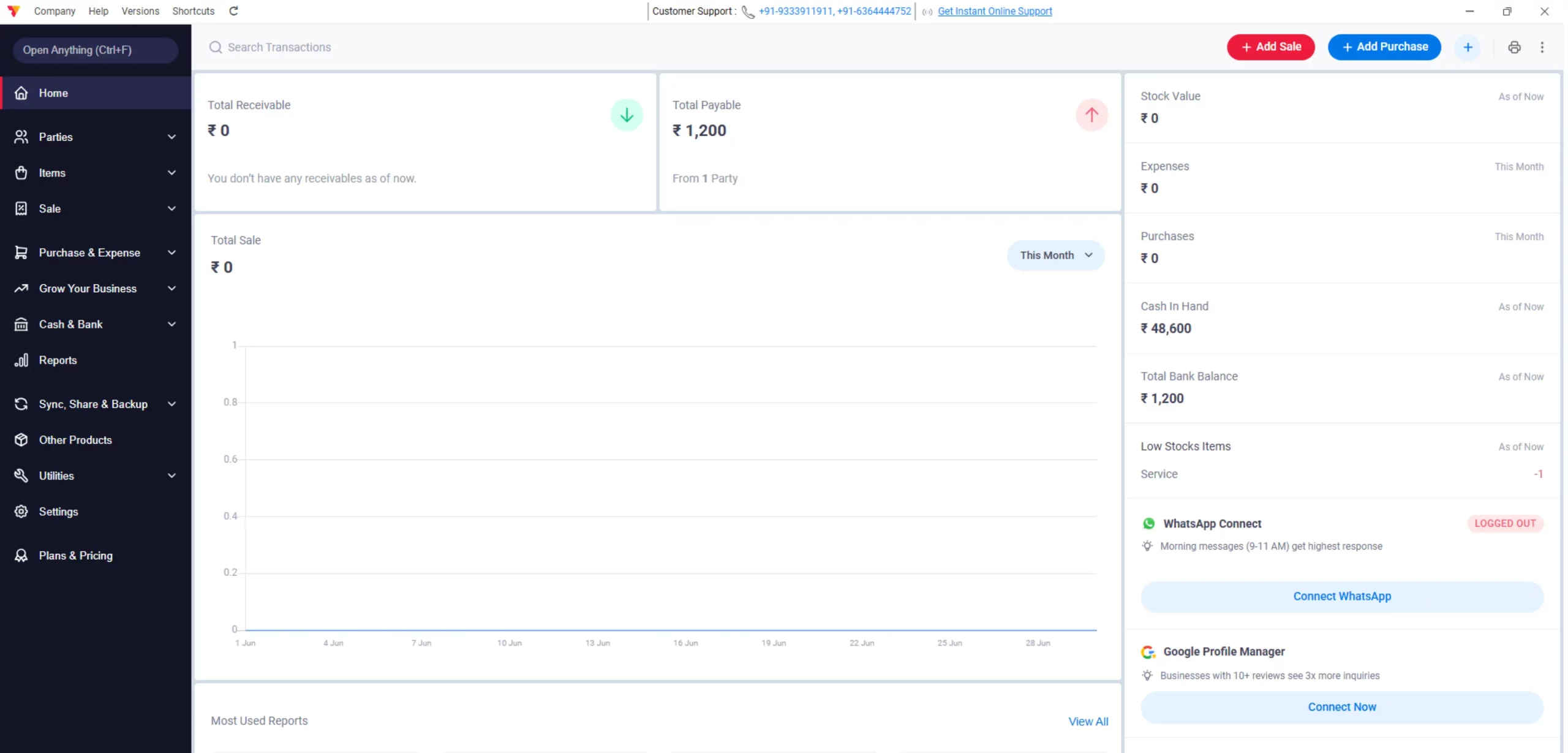Open the three-dot more options menu
This screenshot has width=1568, height=753.
pos(1542,47)
